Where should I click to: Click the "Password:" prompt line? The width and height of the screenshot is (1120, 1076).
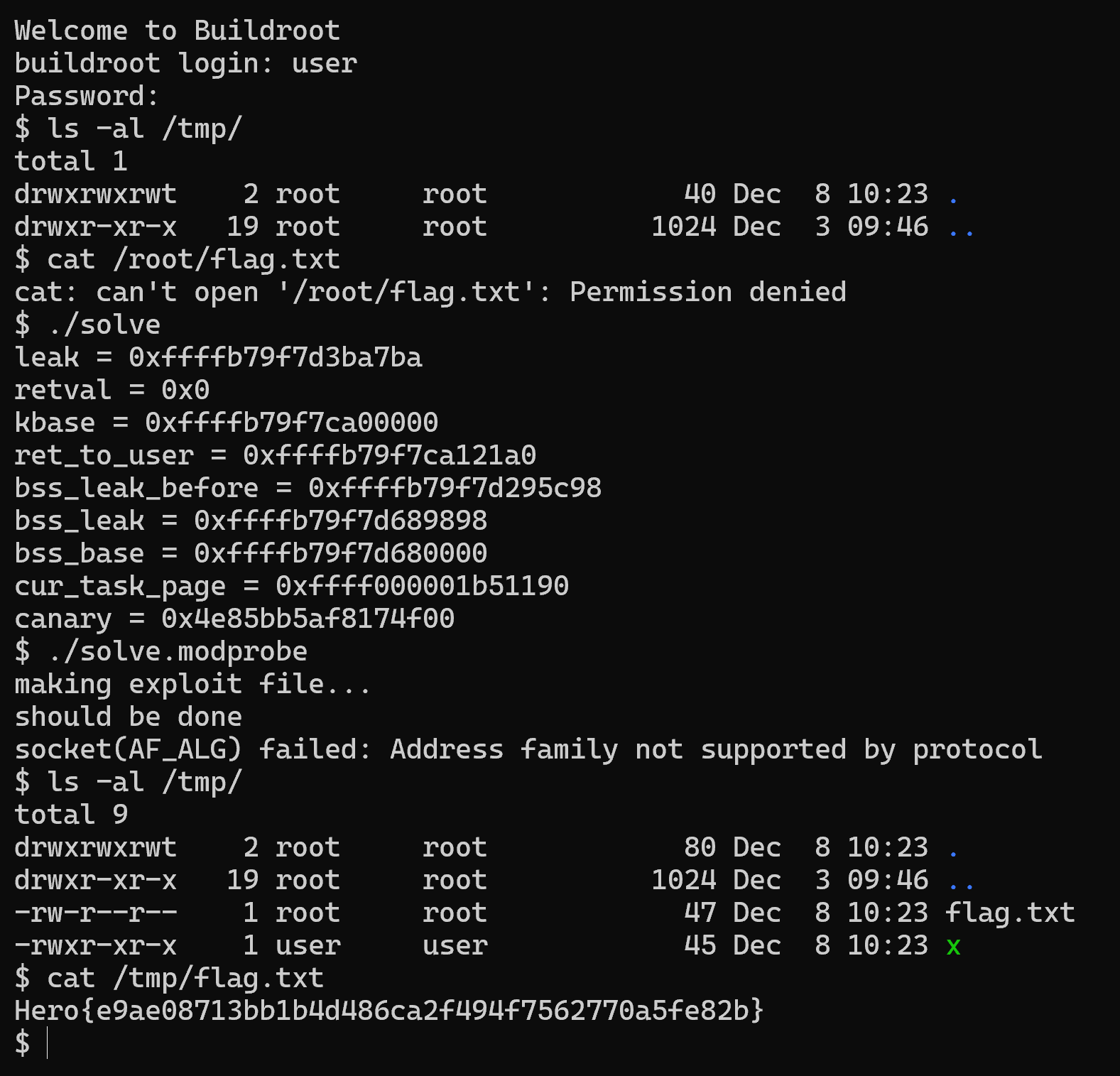pos(87,96)
